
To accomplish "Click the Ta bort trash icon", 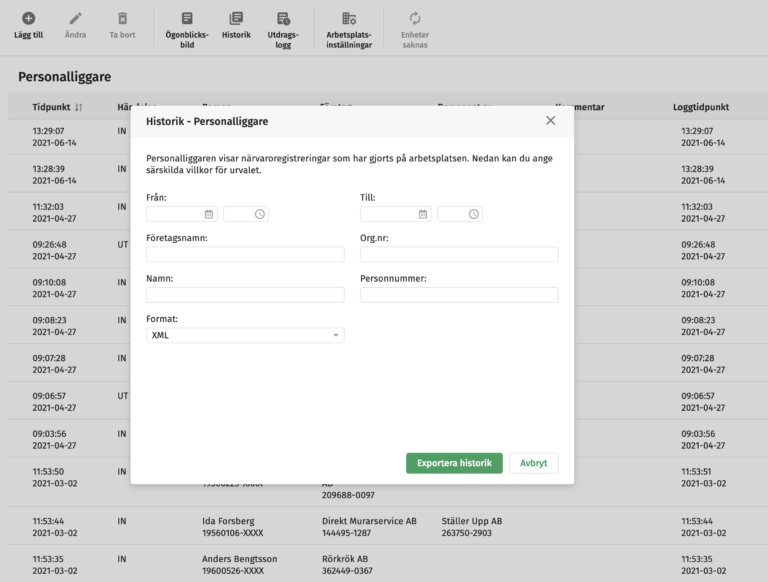I will pyautogui.click(x=122, y=19).
